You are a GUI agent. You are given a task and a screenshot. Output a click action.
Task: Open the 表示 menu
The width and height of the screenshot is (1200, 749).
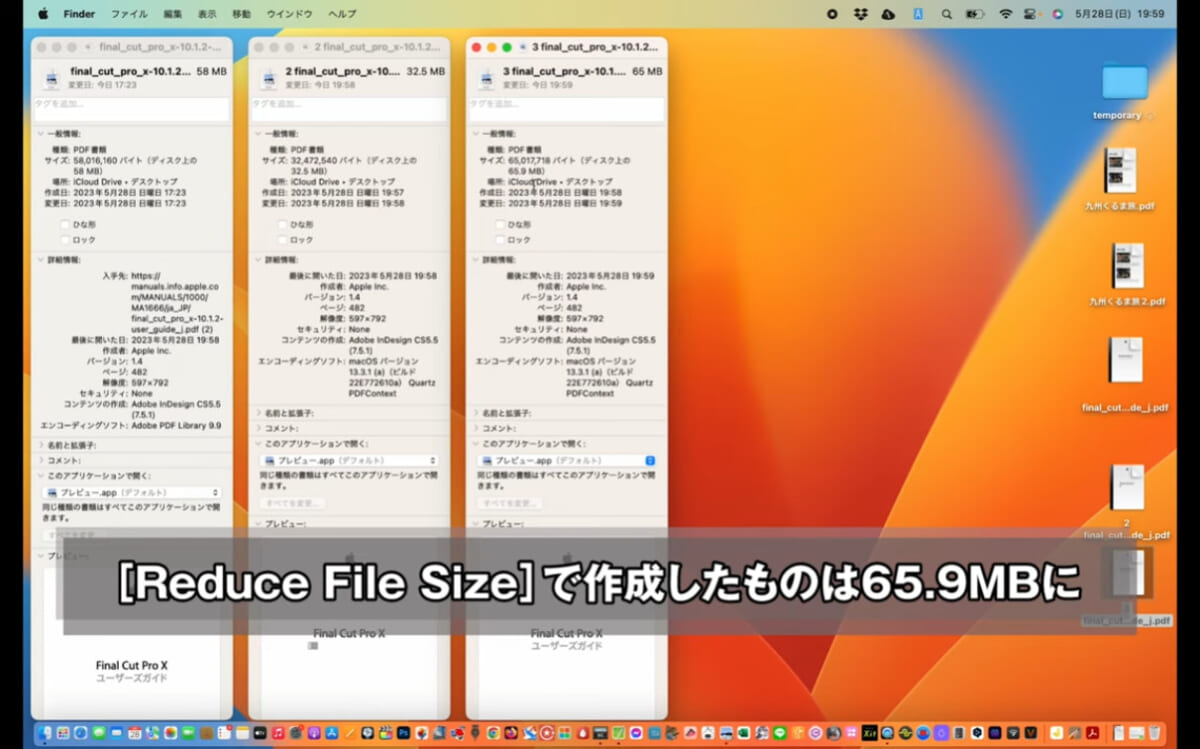[207, 14]
